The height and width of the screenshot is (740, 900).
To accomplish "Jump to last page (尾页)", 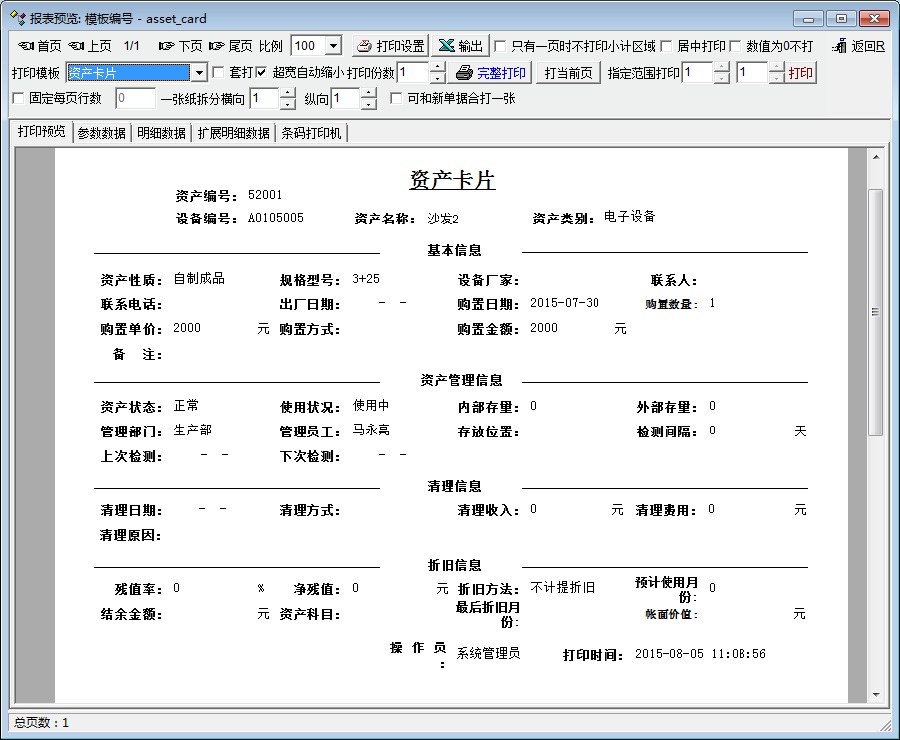I will [x=231, y=46].
